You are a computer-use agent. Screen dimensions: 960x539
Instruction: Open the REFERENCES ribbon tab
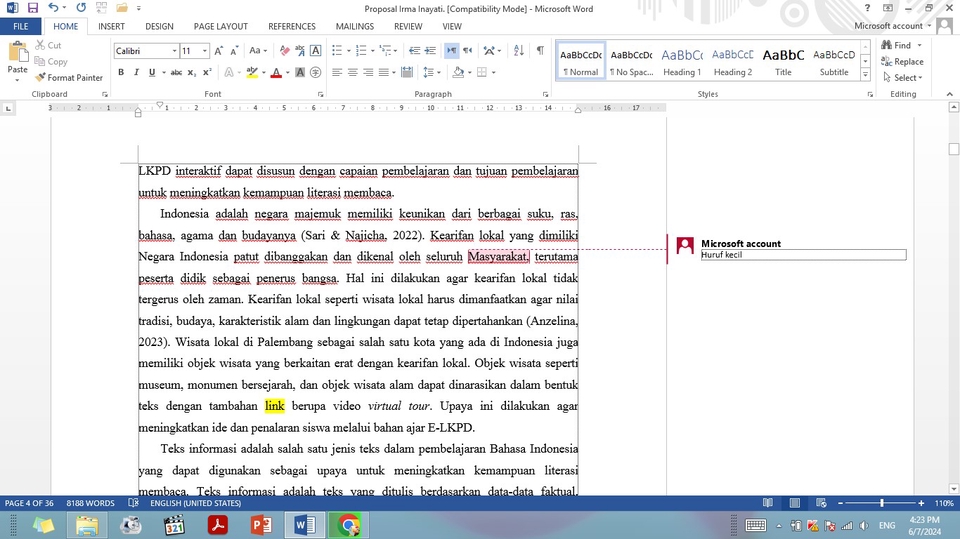(x=291, y=26)
